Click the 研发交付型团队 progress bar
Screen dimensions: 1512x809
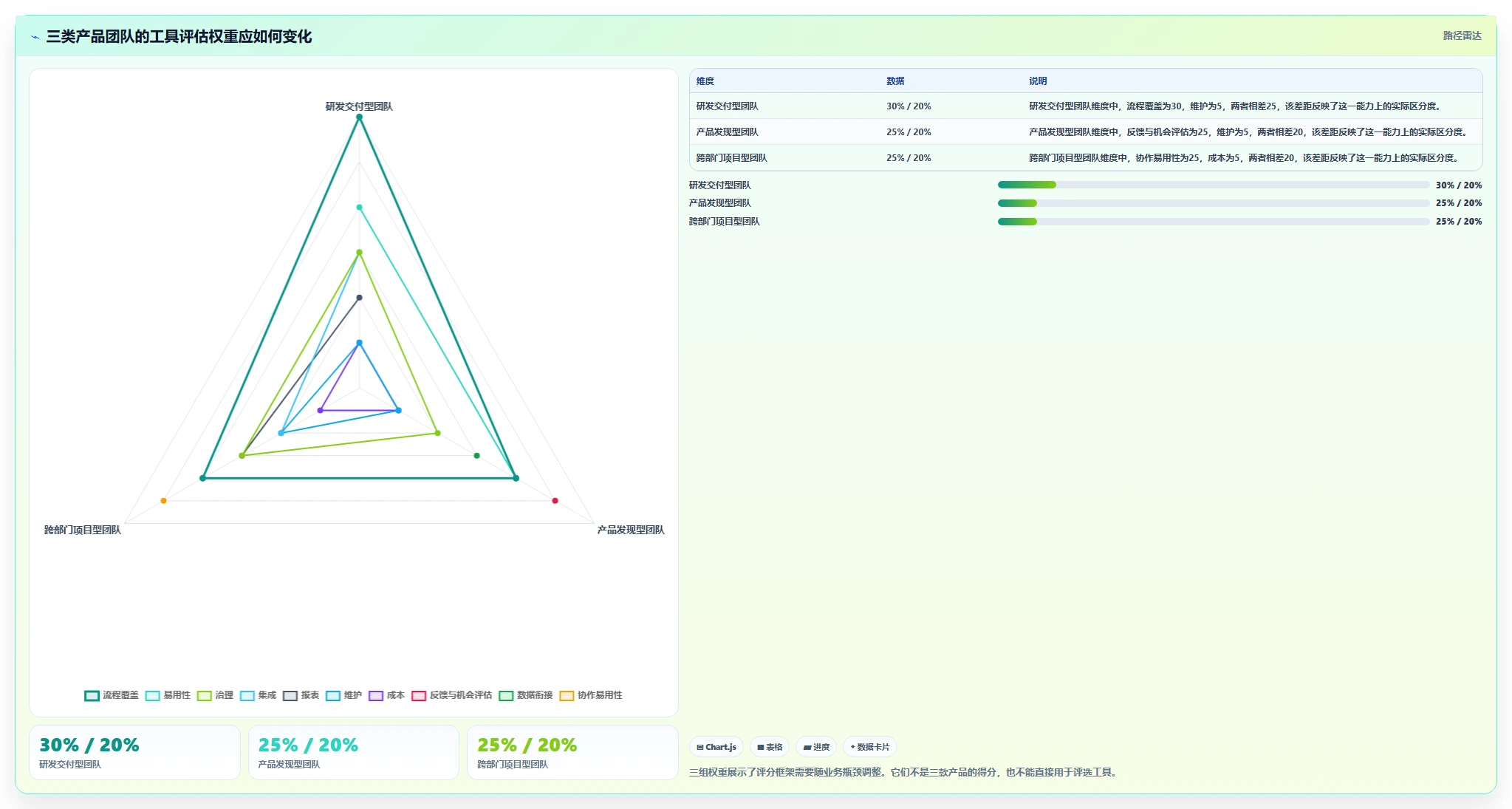(1214, 185)
